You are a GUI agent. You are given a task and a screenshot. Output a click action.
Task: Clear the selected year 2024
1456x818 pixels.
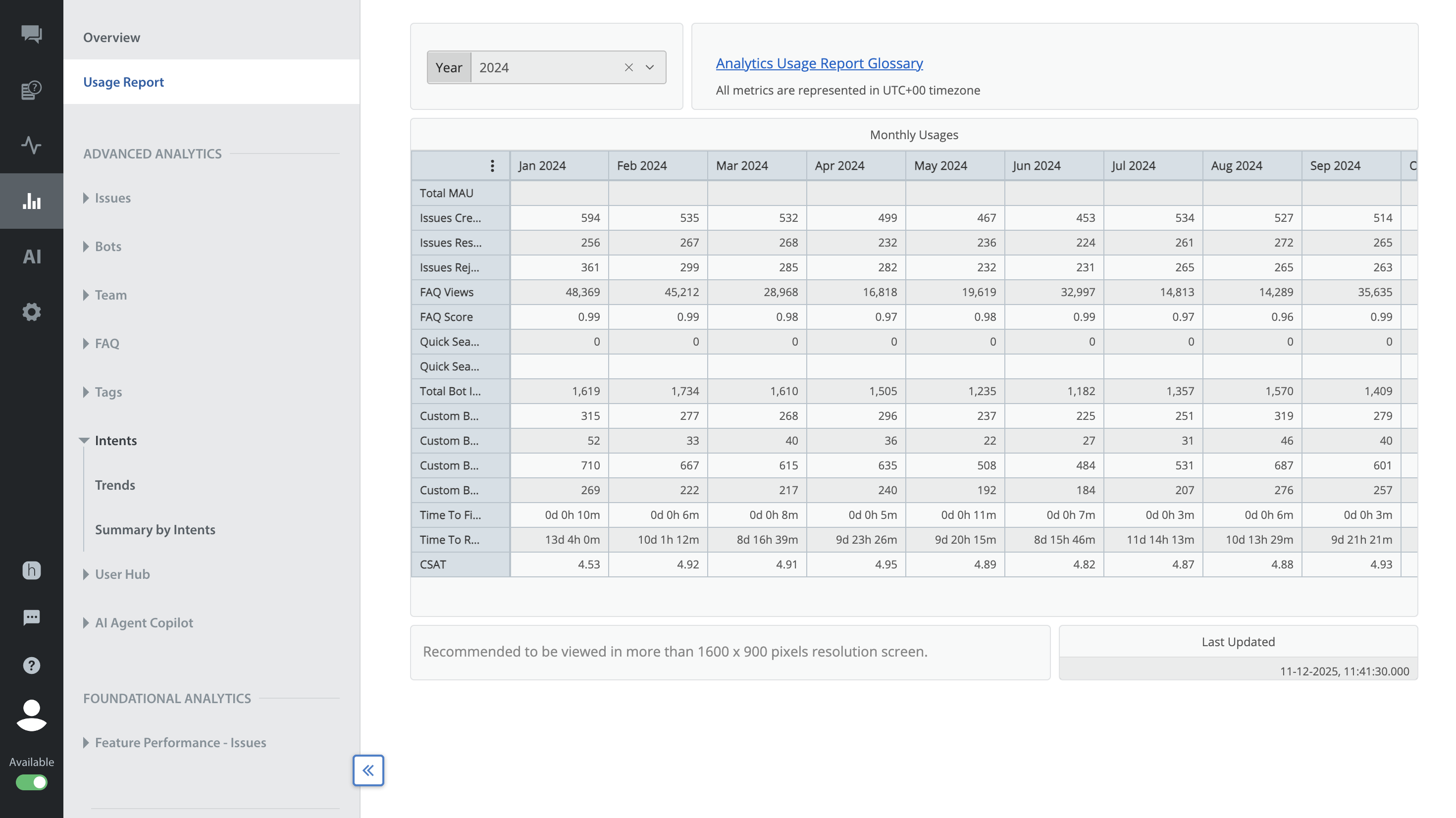click(x=628, y=67)
